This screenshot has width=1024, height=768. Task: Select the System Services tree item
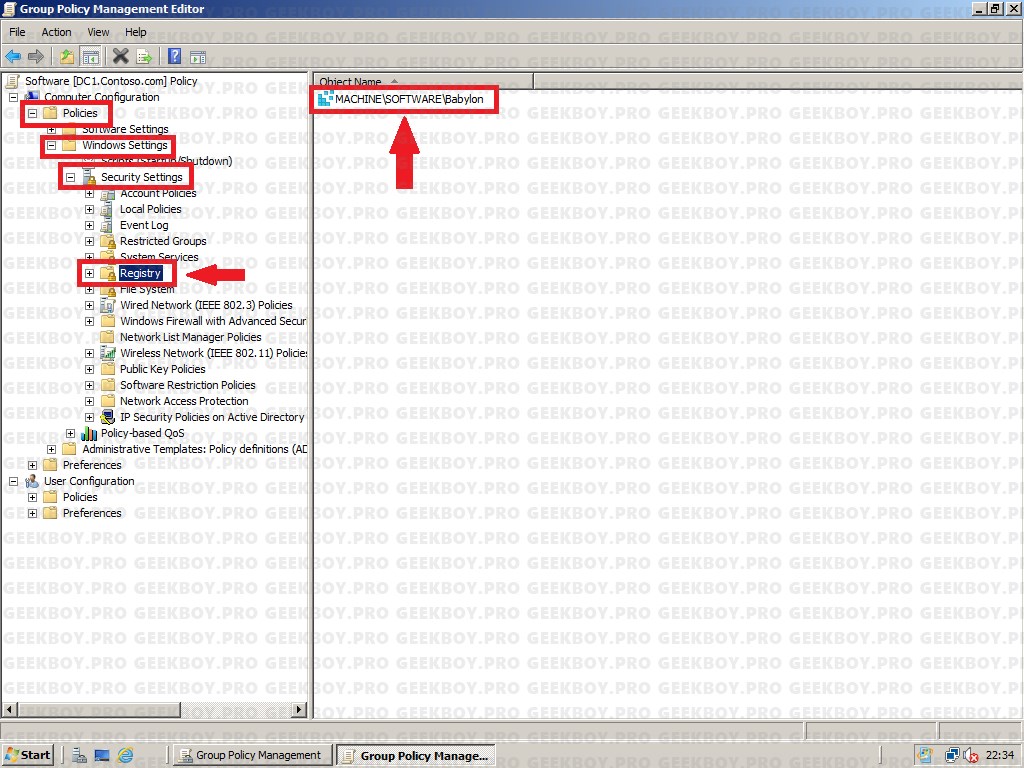pyautogui.click(x=159, y=257)
